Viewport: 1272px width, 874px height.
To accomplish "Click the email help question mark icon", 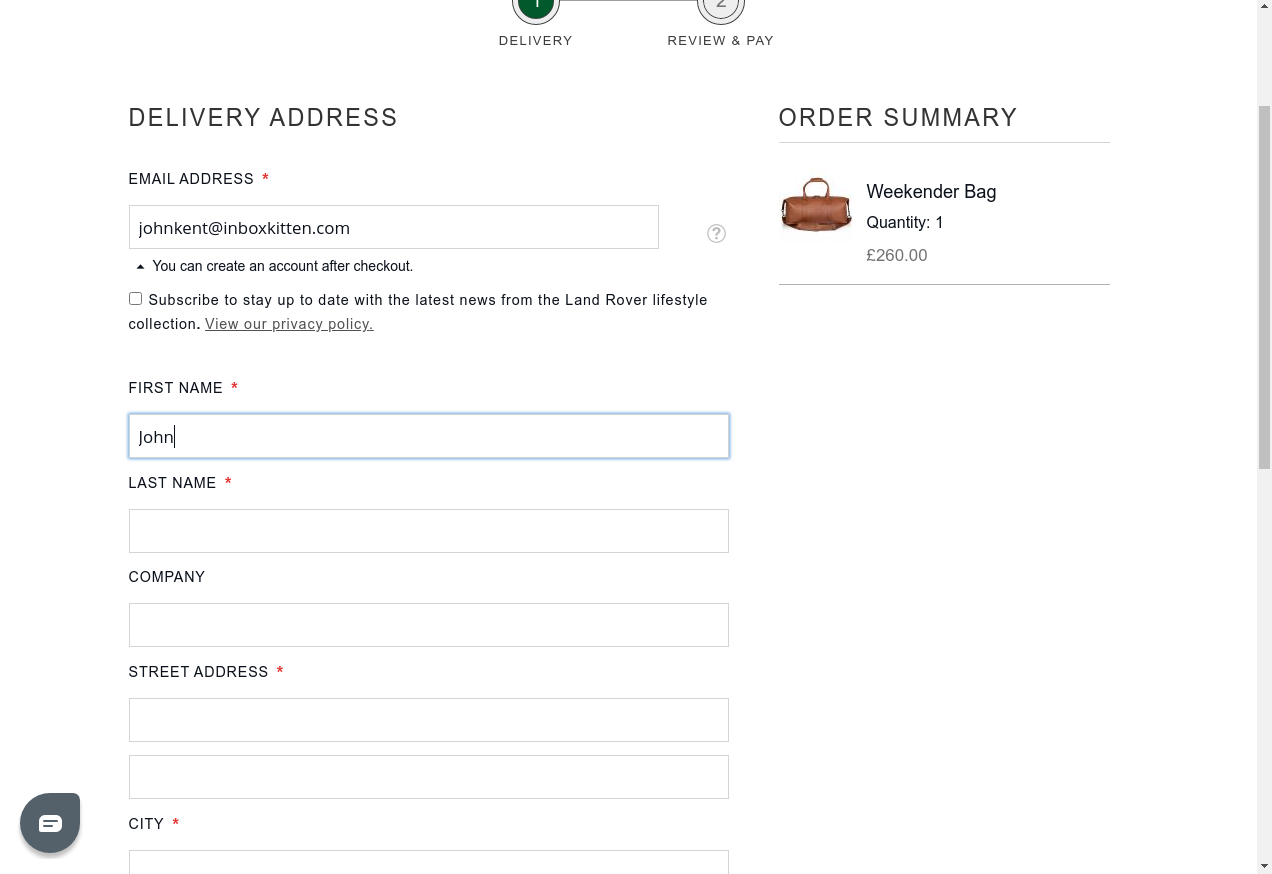I will 716,233.
